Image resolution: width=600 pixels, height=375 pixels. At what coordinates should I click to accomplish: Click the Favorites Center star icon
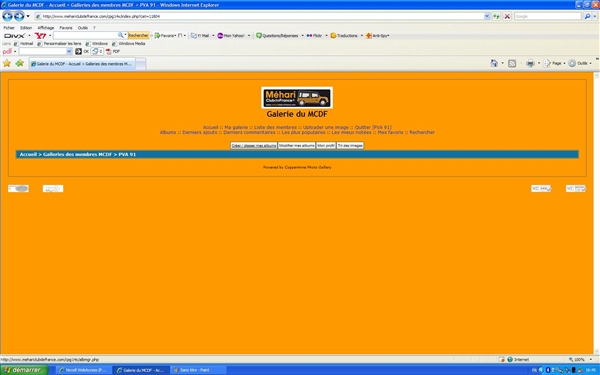pos(7,64)
